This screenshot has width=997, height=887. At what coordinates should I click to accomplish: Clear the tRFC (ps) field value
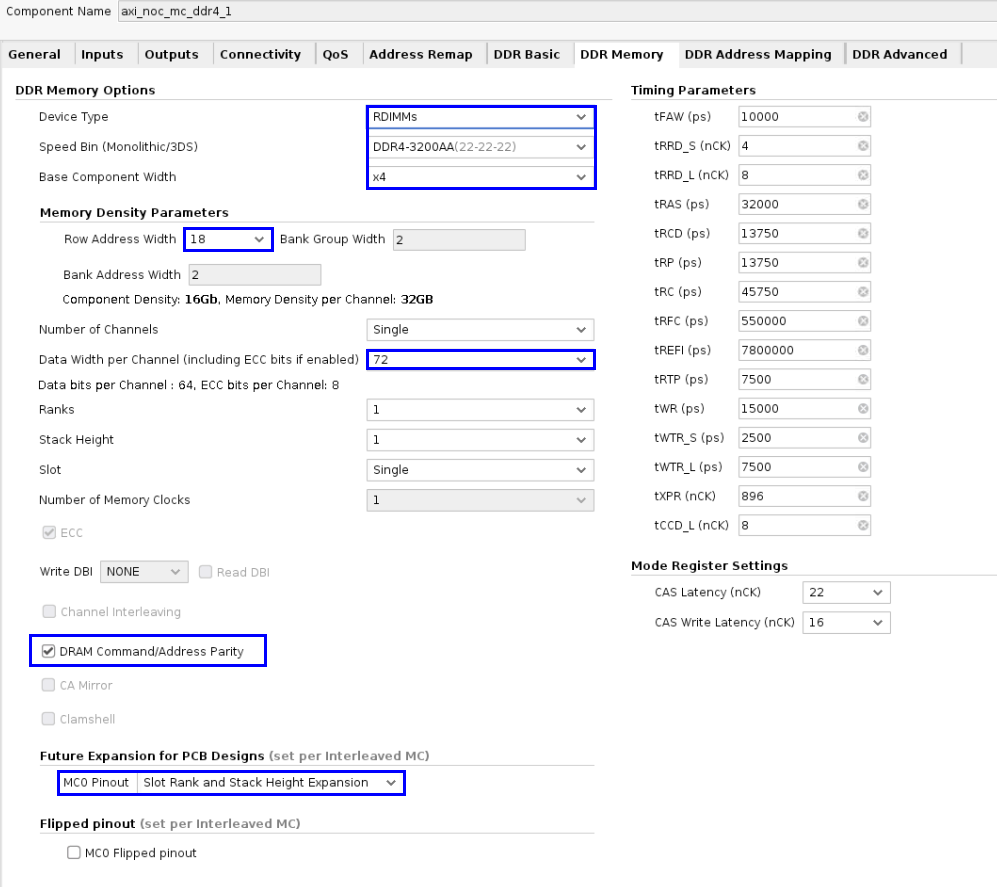863,321
